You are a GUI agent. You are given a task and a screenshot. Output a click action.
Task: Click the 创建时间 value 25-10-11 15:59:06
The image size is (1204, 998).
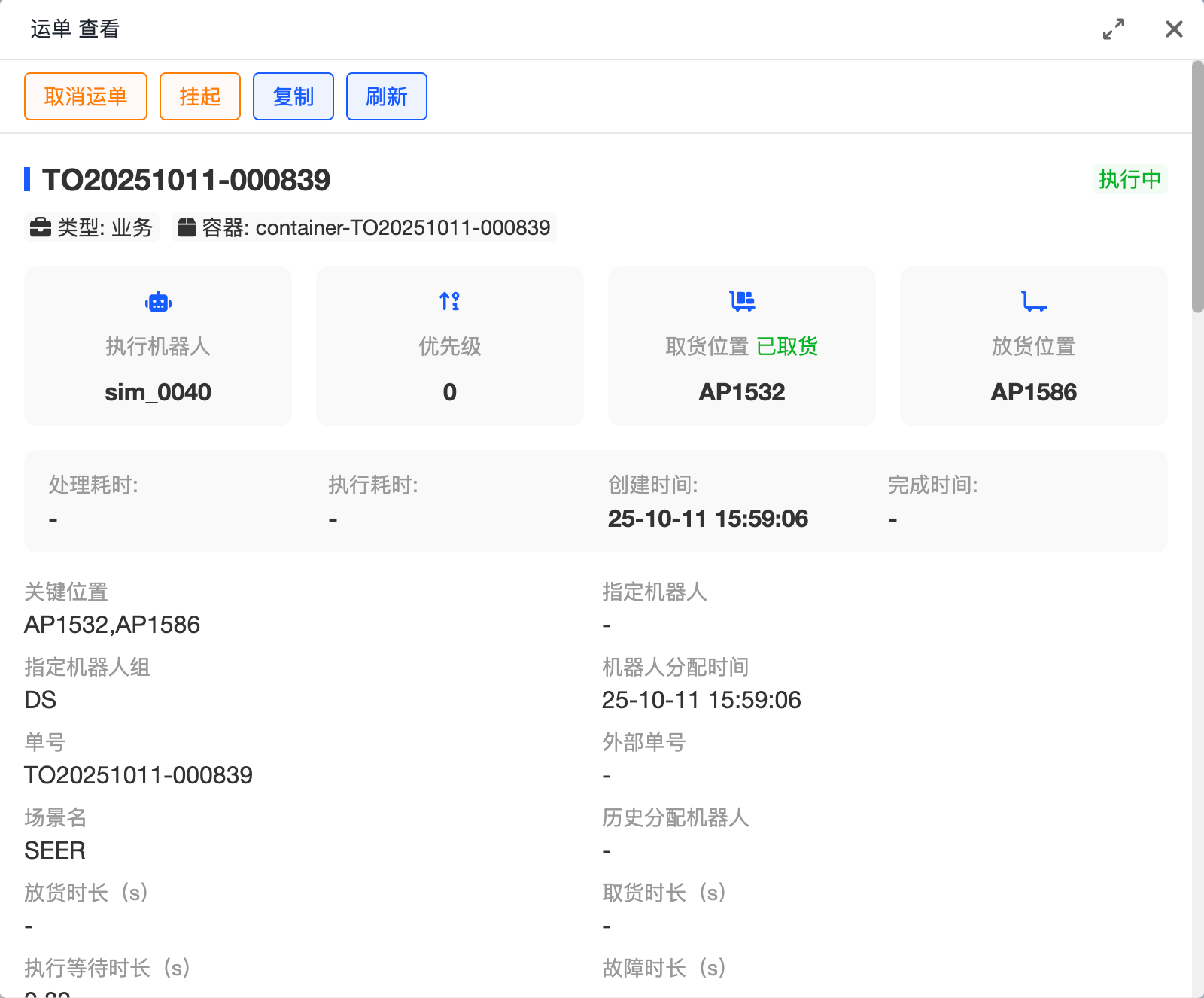pos(707,519)
